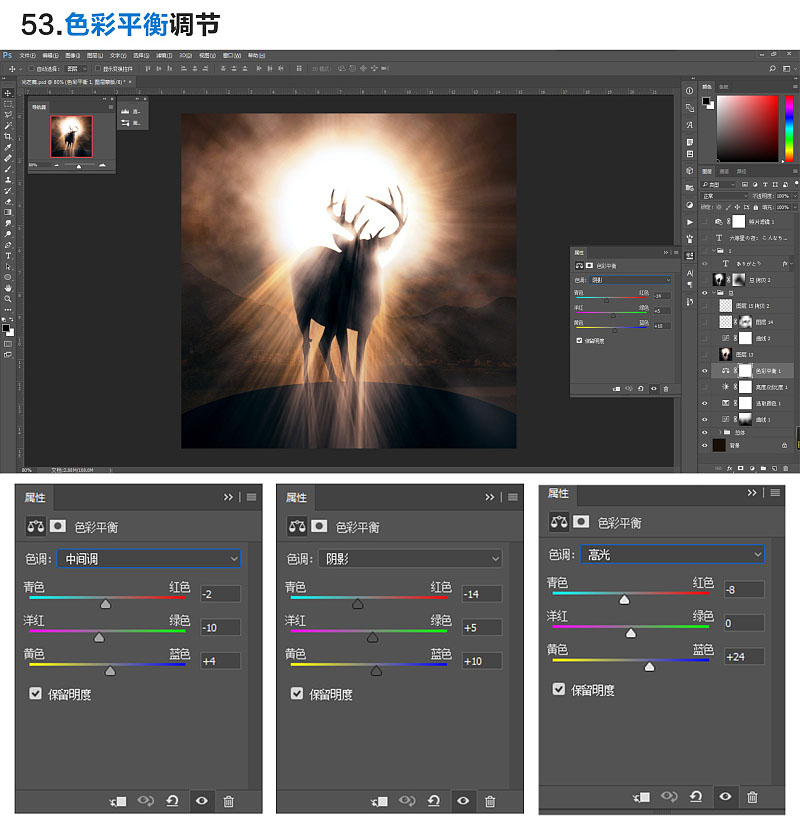
Task: Click the cyan-red slider in midtones panel
Action: tap(108, 598)
